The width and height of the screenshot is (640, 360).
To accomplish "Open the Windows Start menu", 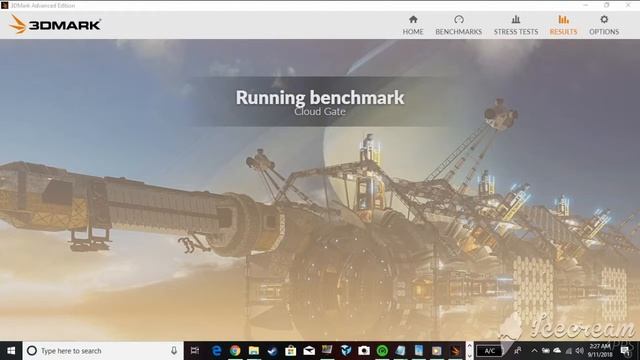I will 11,351.
